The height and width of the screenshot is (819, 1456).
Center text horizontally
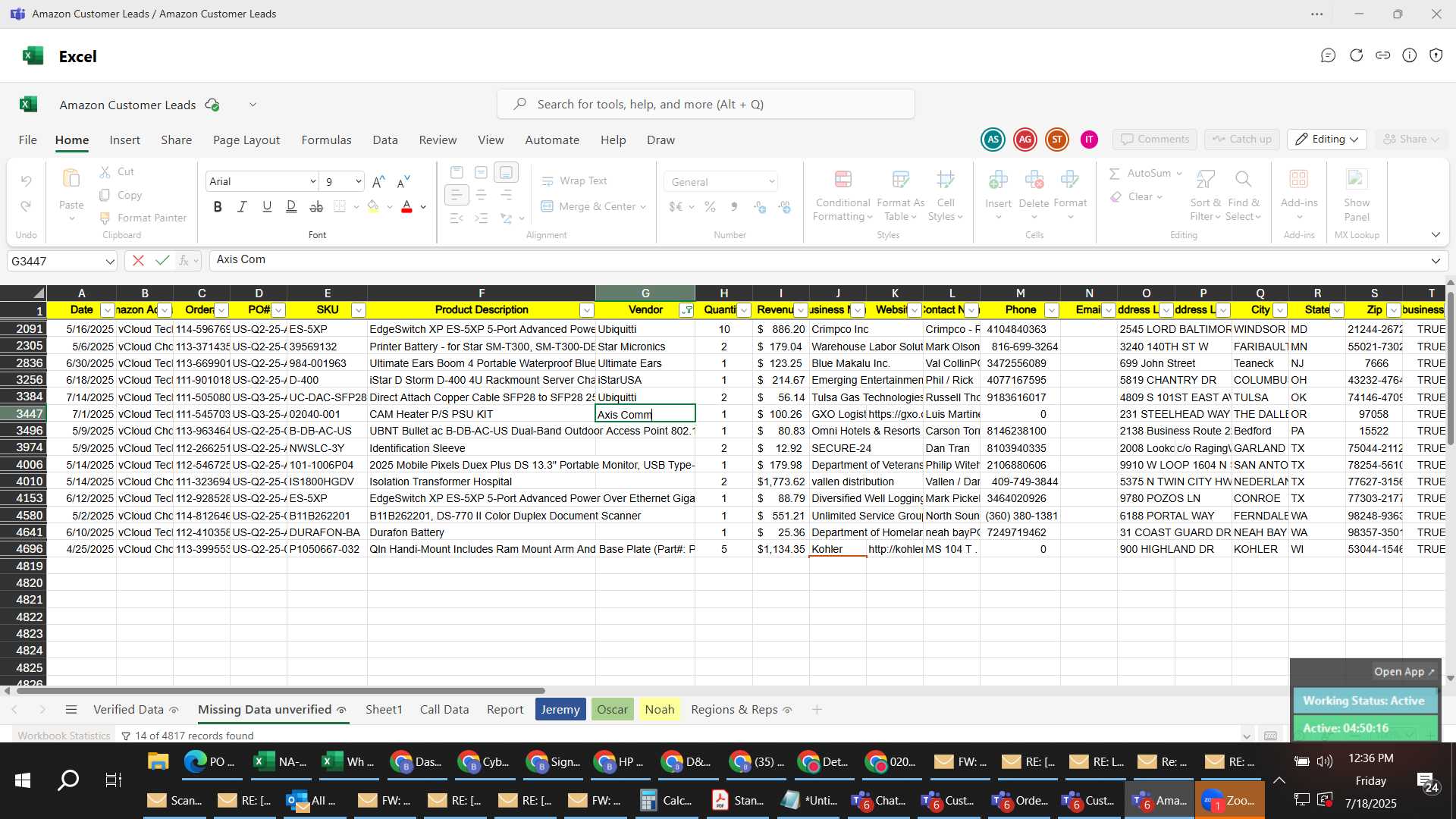point(481,196)
